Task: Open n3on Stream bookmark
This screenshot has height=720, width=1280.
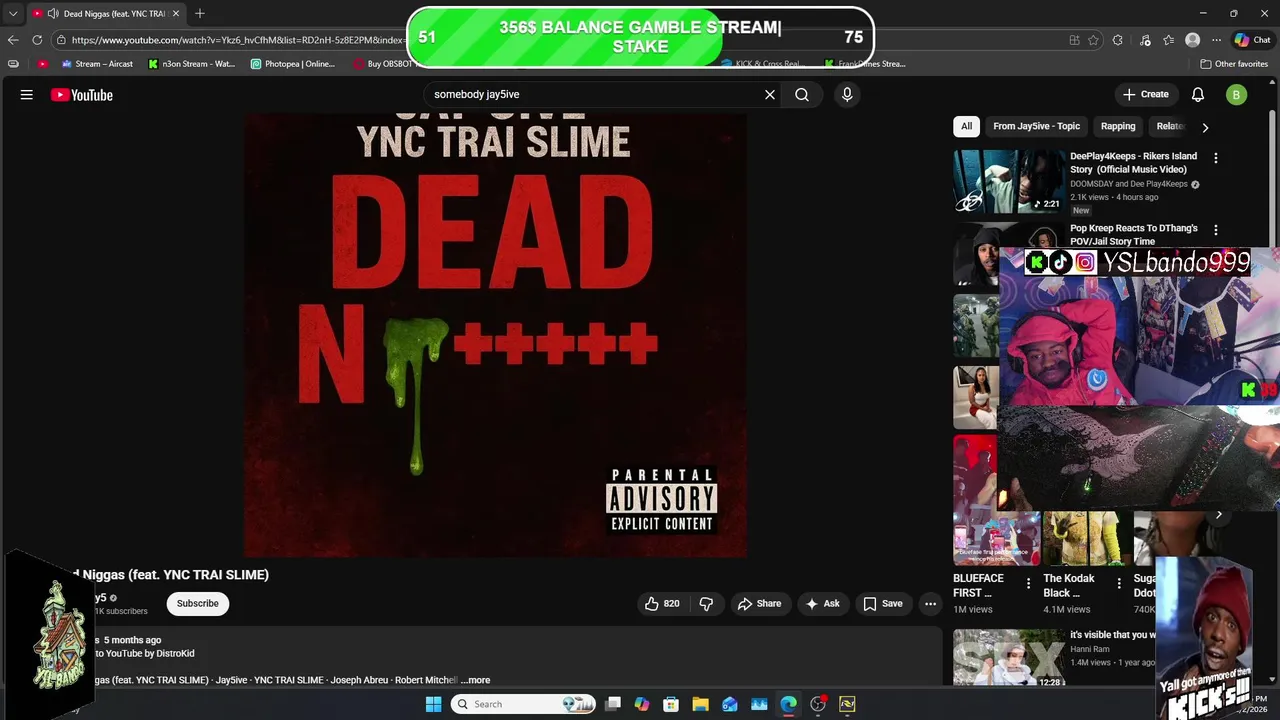Action: (192, 63)
